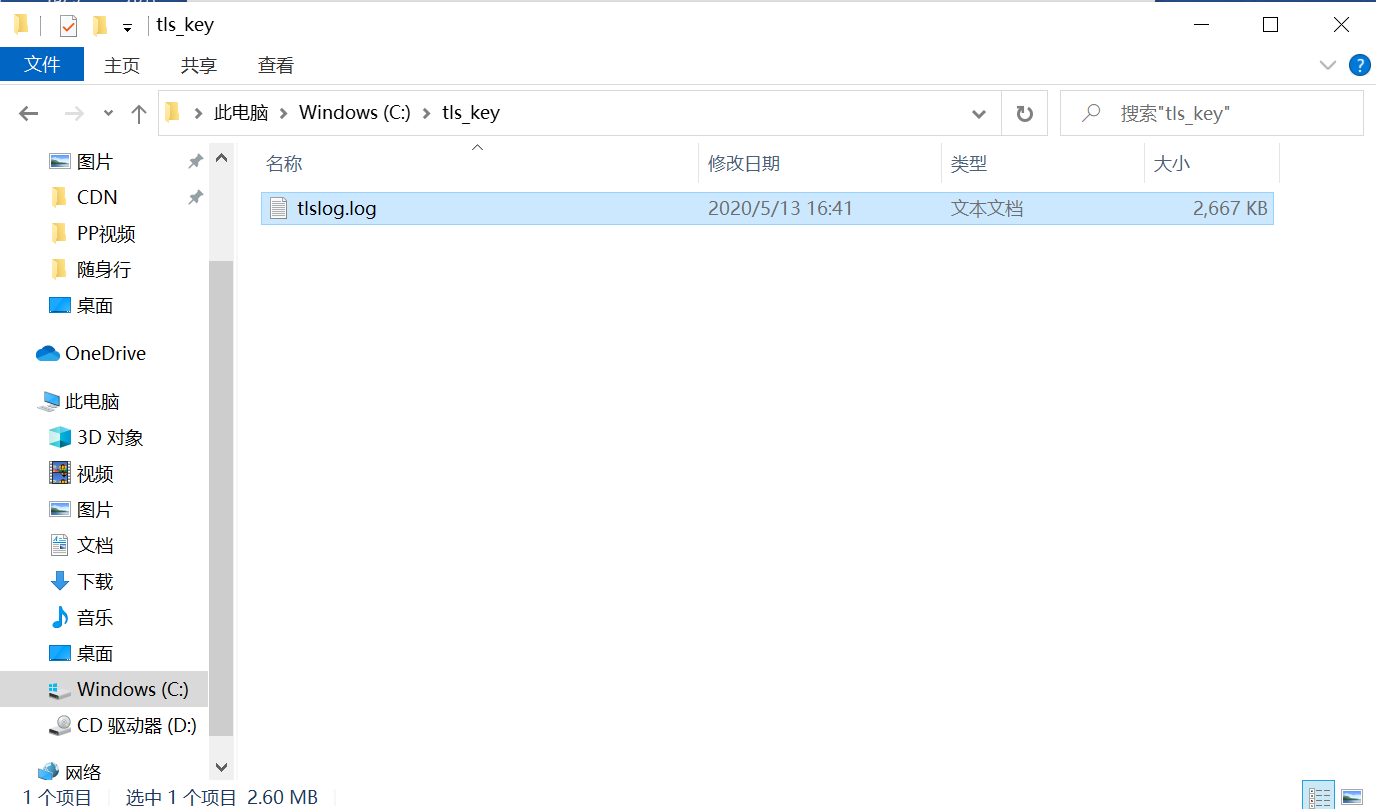This screenshot has width=1376, height=809.
Task: Click the 文本文档 type cell
Action: coord(987,209)
